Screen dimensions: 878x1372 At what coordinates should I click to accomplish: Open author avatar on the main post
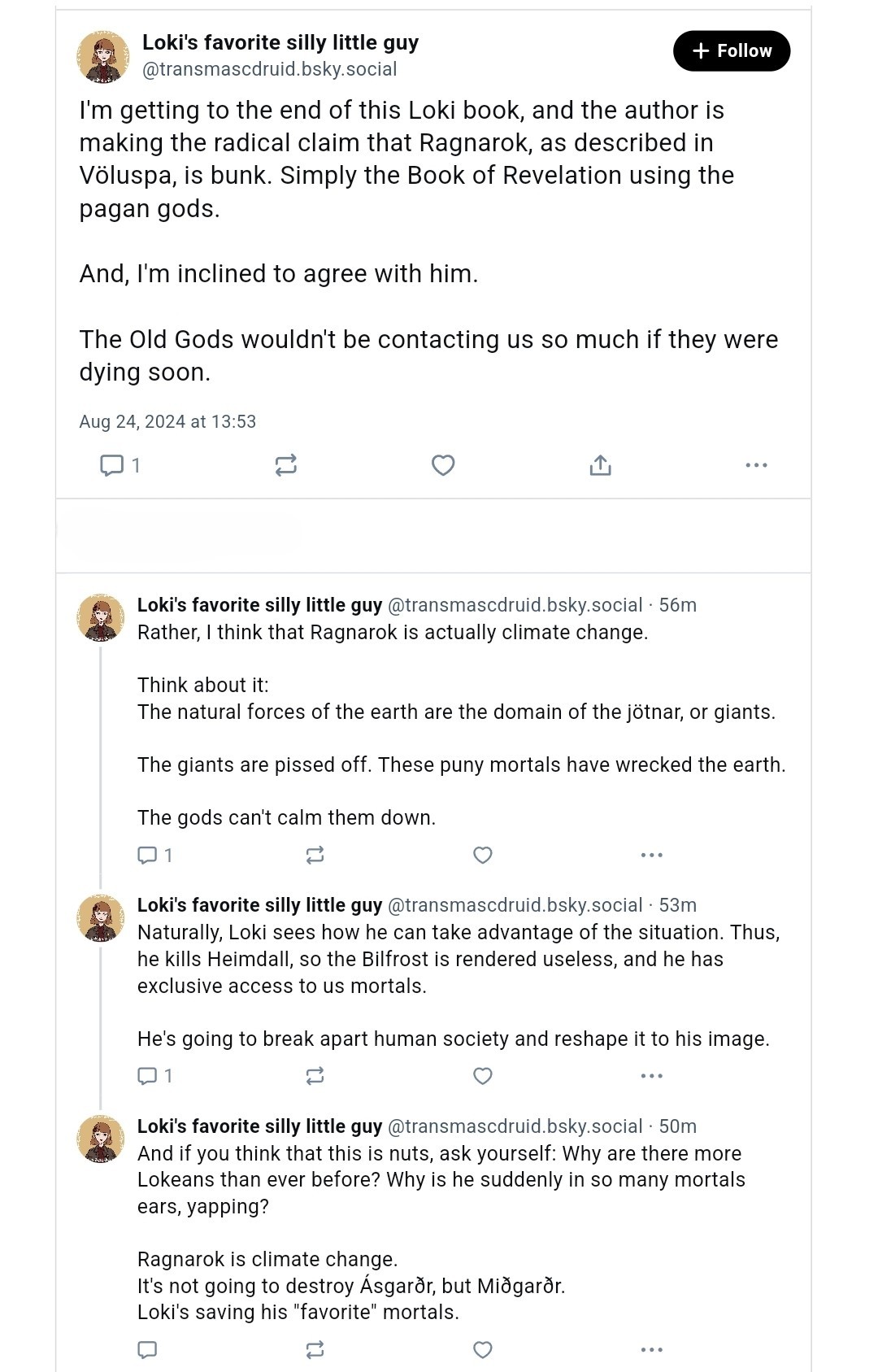click(x=103, y=56)
